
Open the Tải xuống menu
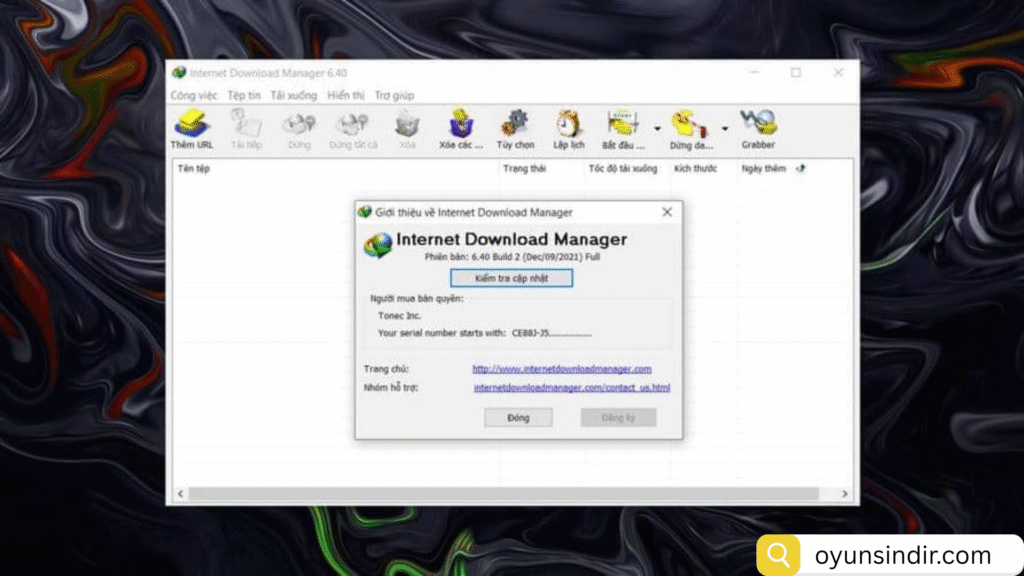click(293, 96)
